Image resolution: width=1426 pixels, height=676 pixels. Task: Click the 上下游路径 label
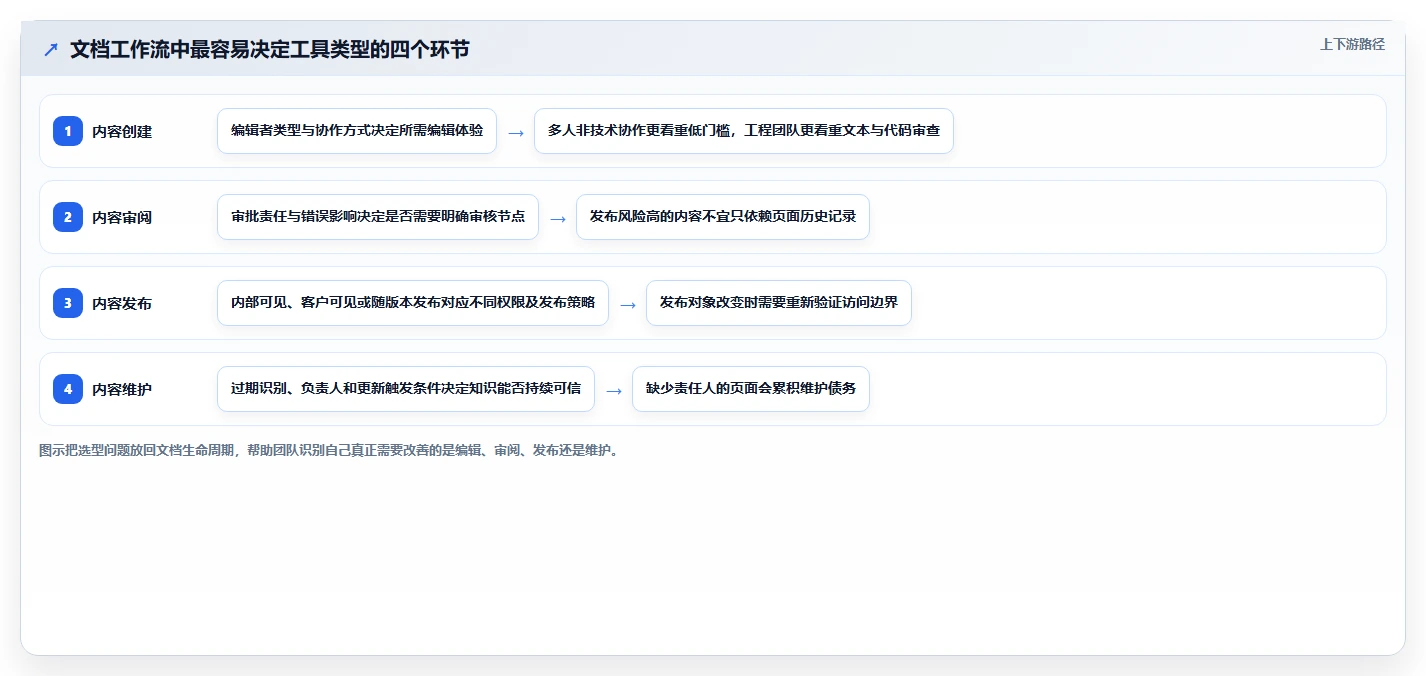click(1352, 44)
